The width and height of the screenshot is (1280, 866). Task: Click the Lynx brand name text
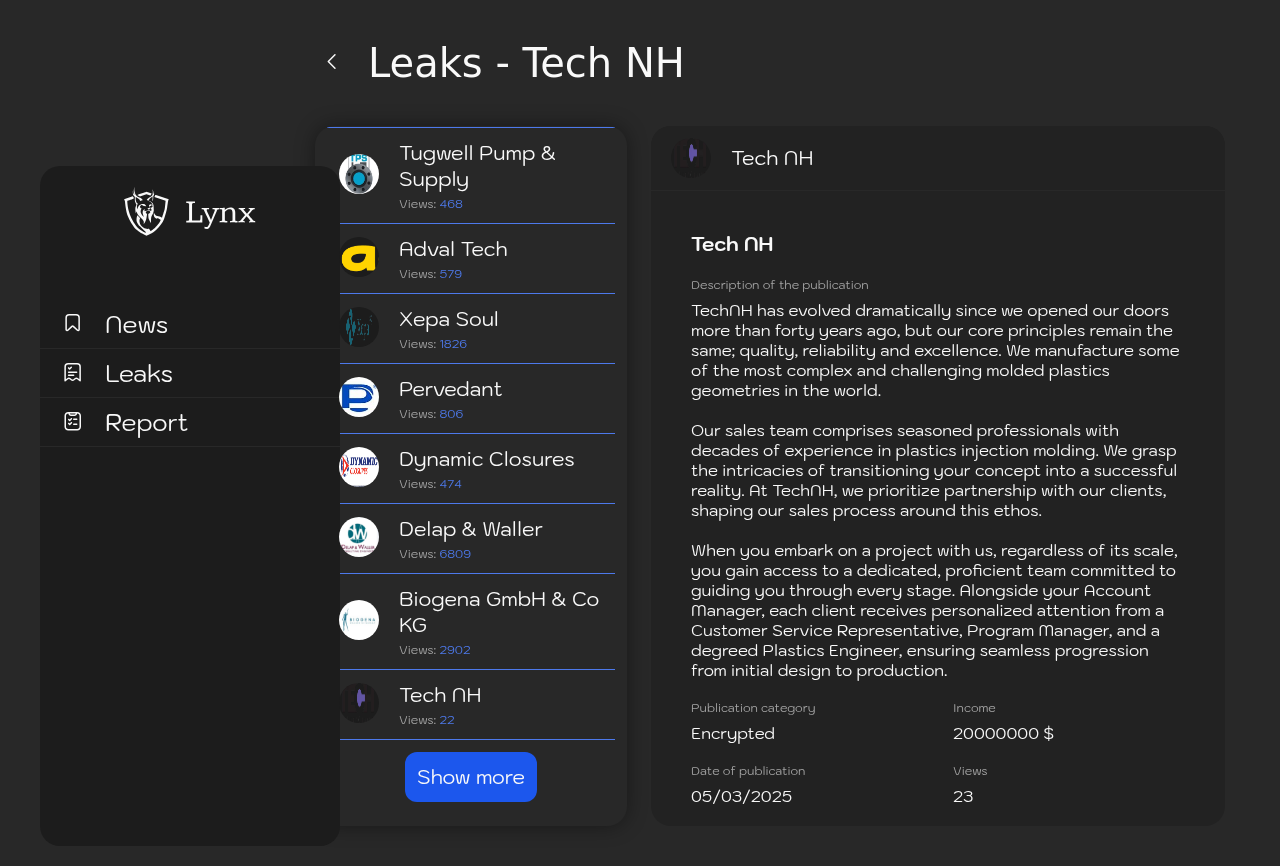[x=220, y=213]
